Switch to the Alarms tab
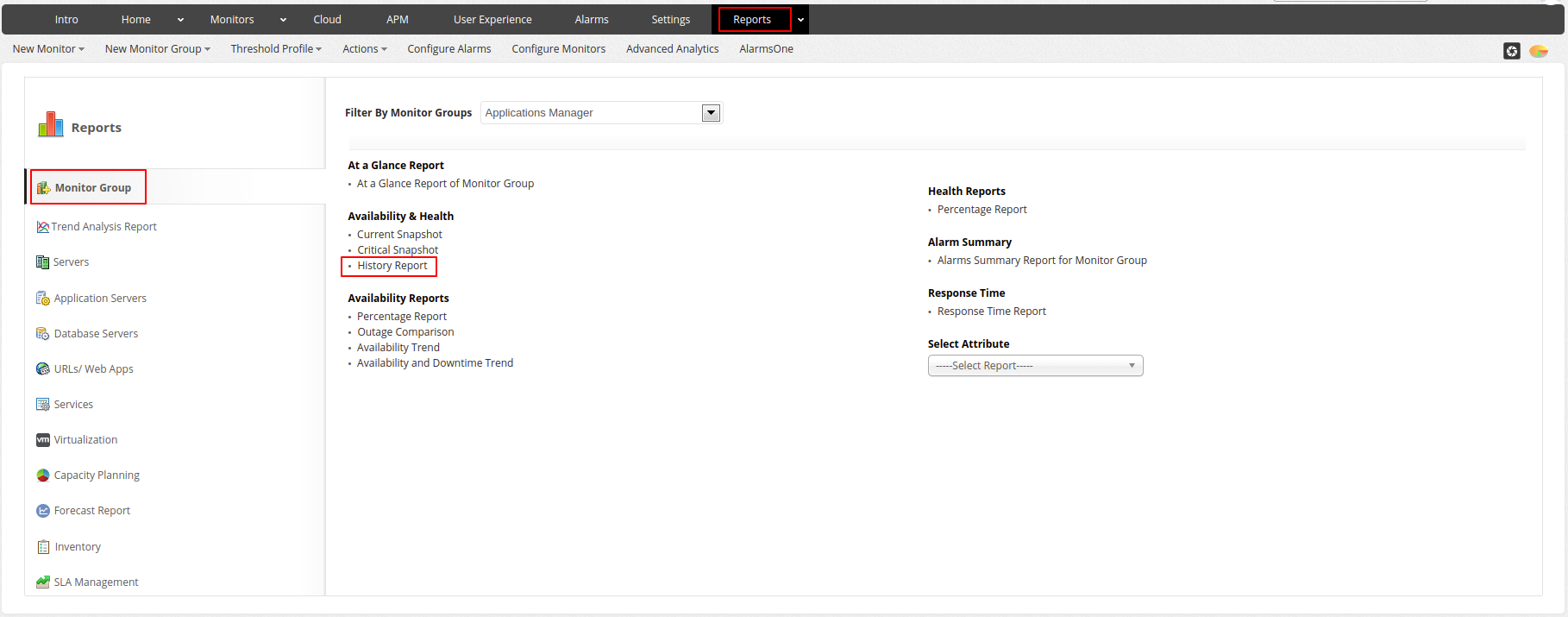 (x=592, y=20)
